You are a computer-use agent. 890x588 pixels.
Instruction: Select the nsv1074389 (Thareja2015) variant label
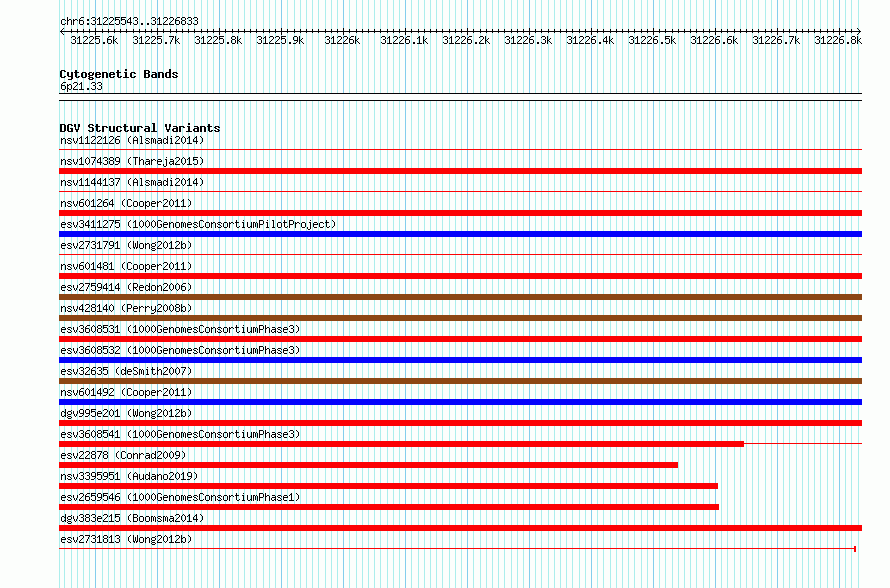tap(132, 161)
